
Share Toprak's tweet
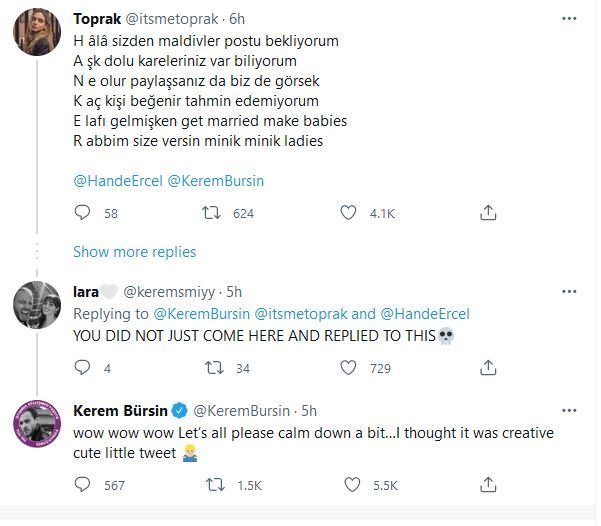point(489,213)
